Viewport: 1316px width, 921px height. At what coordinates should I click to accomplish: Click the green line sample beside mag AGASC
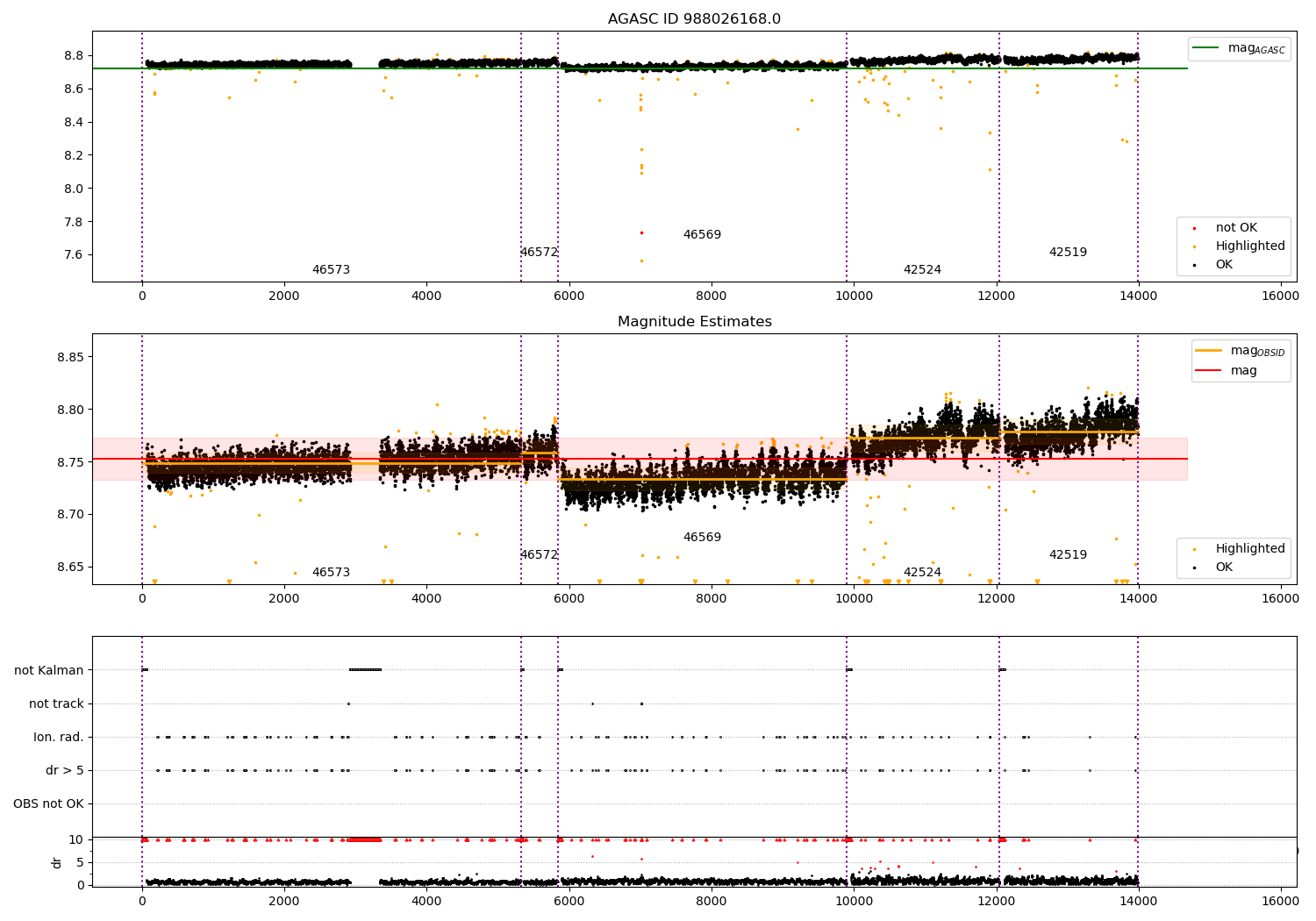[x=1205, y=48]
